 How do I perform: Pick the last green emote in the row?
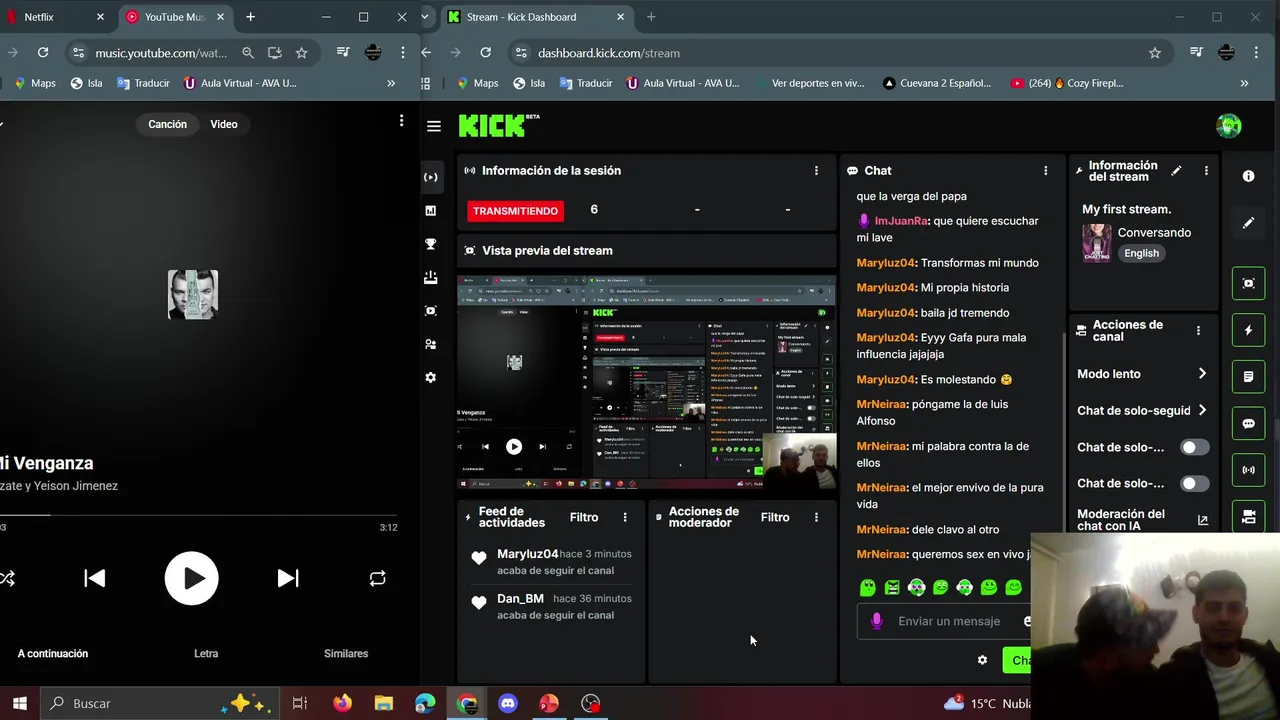click(1013, 588)
